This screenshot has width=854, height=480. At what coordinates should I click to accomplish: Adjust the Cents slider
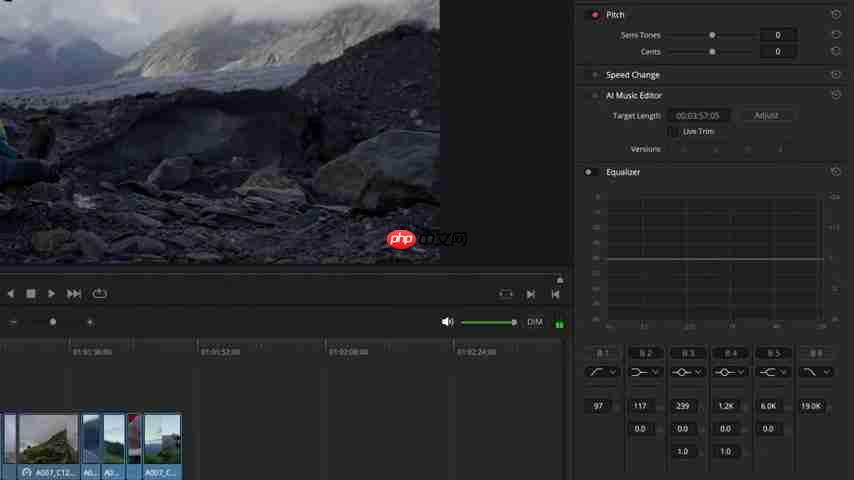click(x=712, y=52)
